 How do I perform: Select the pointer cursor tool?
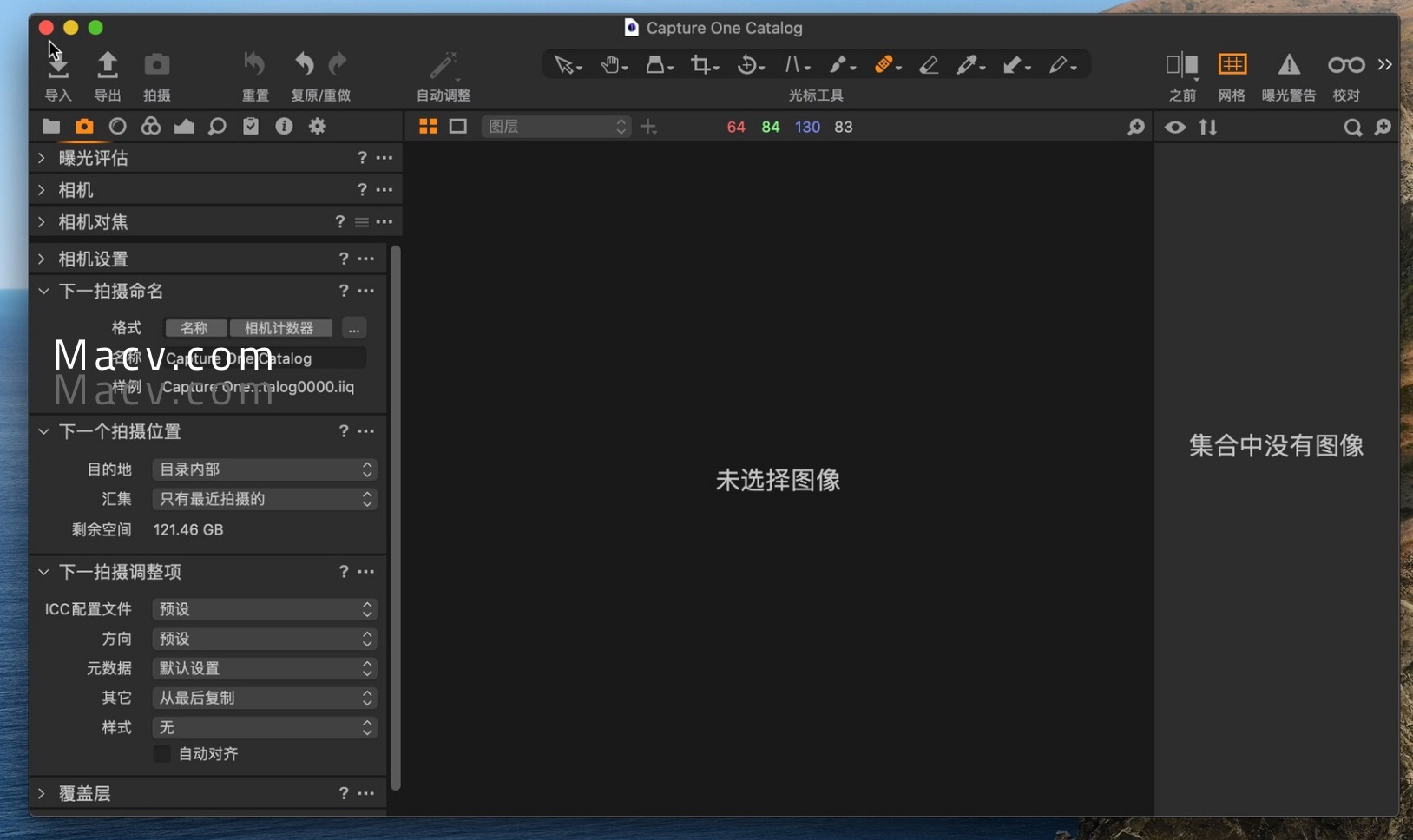point(568,65)
